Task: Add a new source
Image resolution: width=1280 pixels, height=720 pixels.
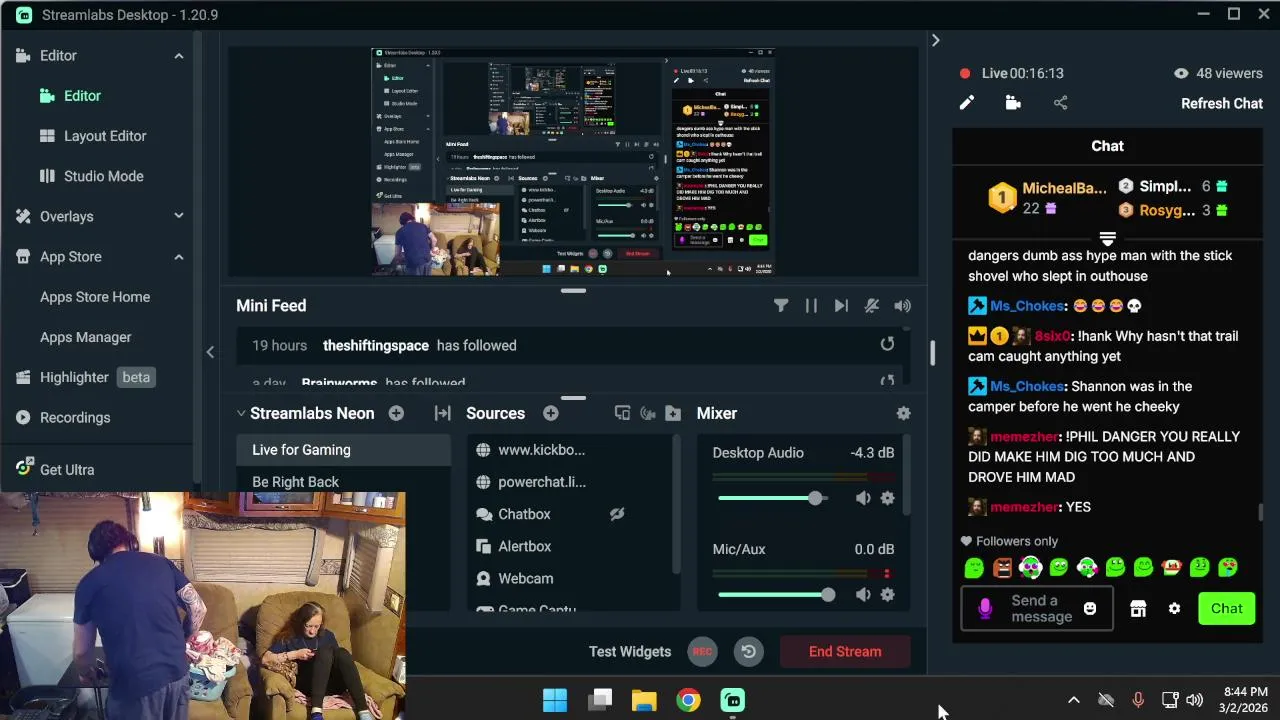Action: [x=550, y=413]
